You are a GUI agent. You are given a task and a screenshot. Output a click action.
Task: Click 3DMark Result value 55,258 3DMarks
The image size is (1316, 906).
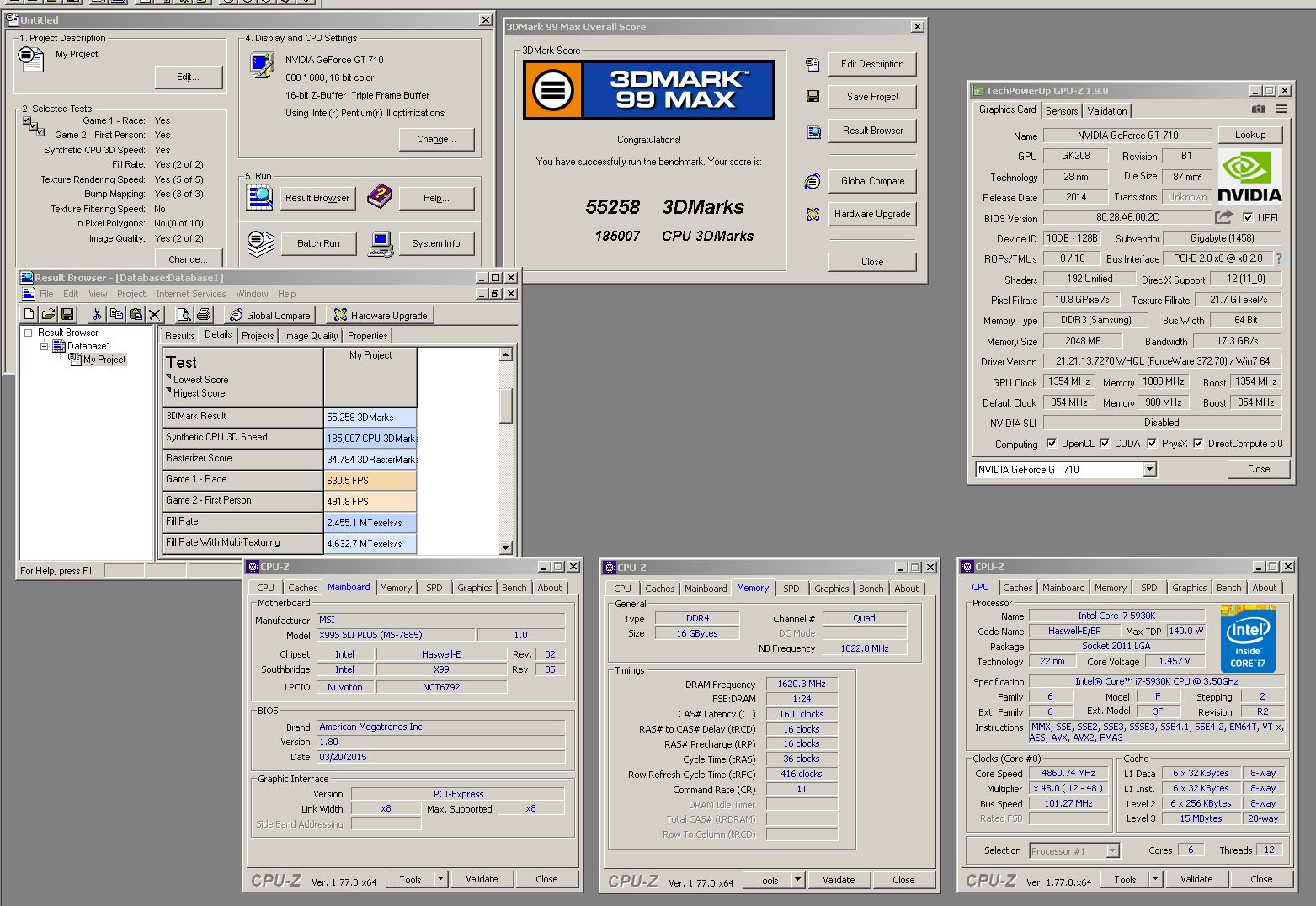(x=370, y=418)
